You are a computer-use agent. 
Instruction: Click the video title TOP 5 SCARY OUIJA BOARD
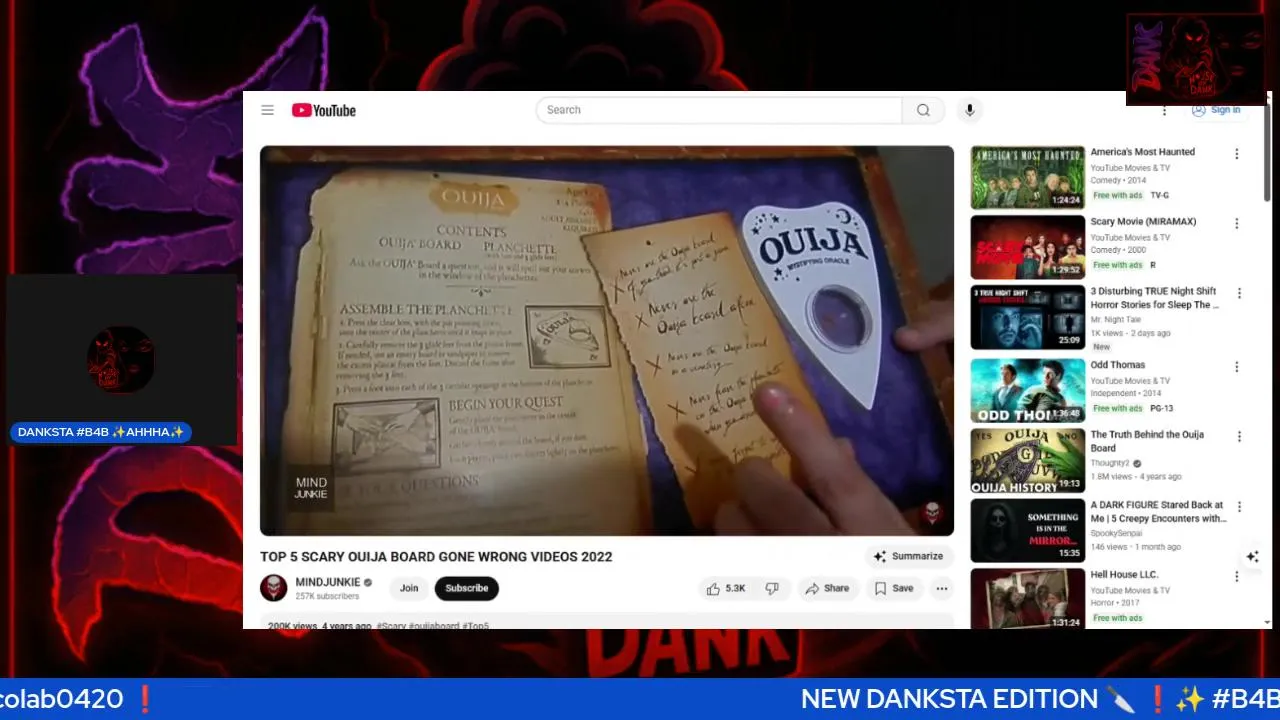coord(436,557)
